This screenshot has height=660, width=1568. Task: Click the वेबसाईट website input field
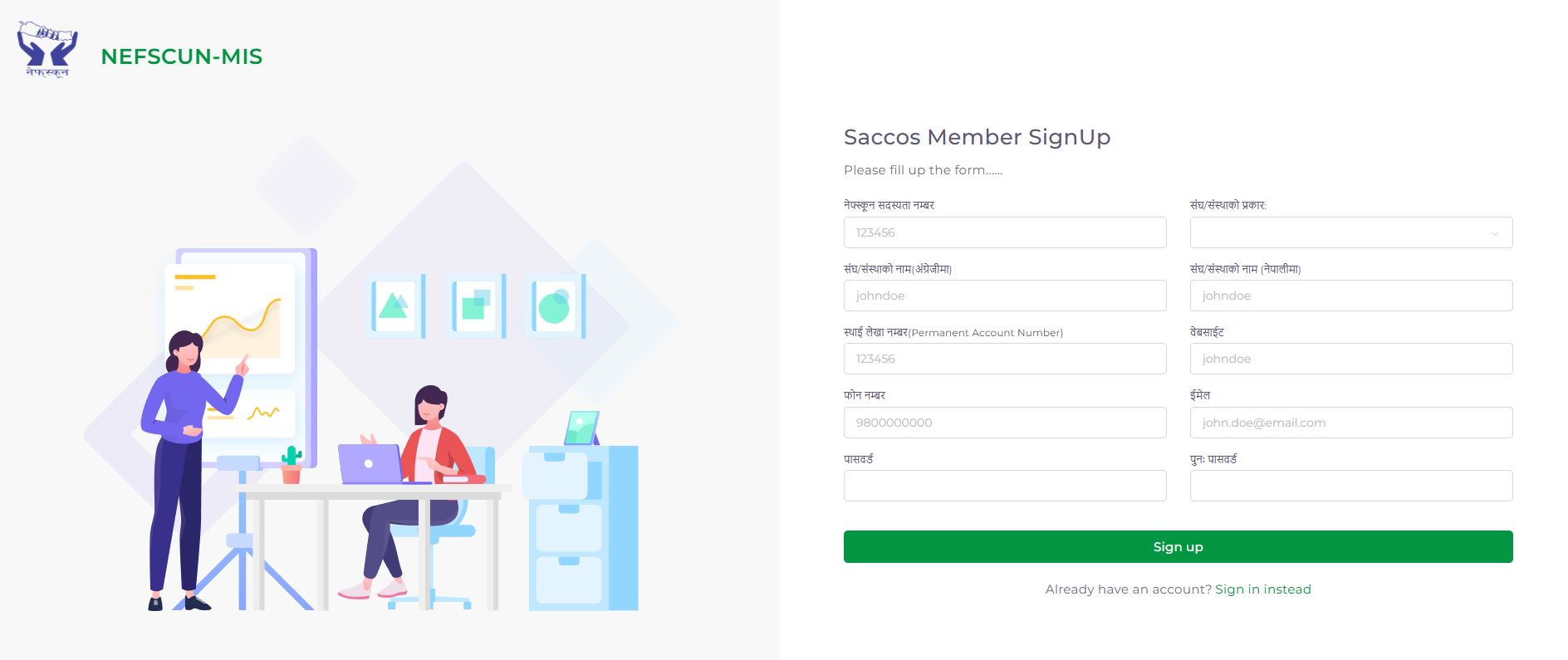pyautogui.click(x=1350, y=359)
